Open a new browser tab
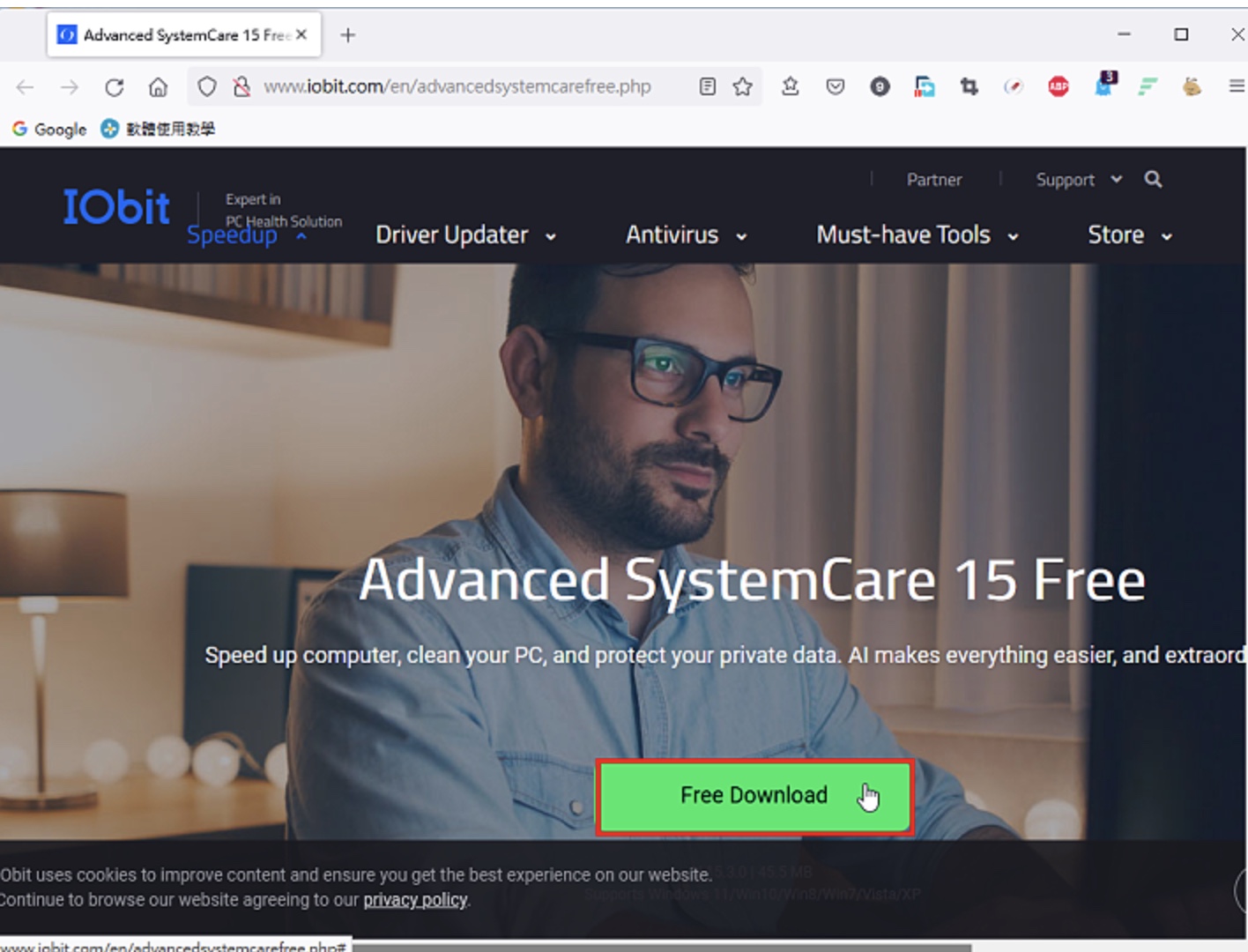 [x=348, y=35]
